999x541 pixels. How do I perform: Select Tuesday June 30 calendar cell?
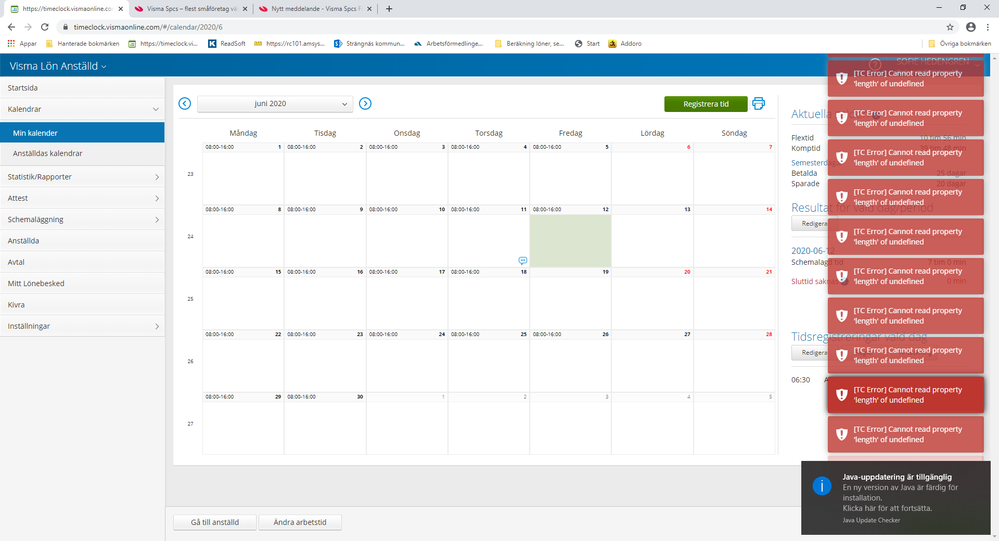click(x=325, y=423)
